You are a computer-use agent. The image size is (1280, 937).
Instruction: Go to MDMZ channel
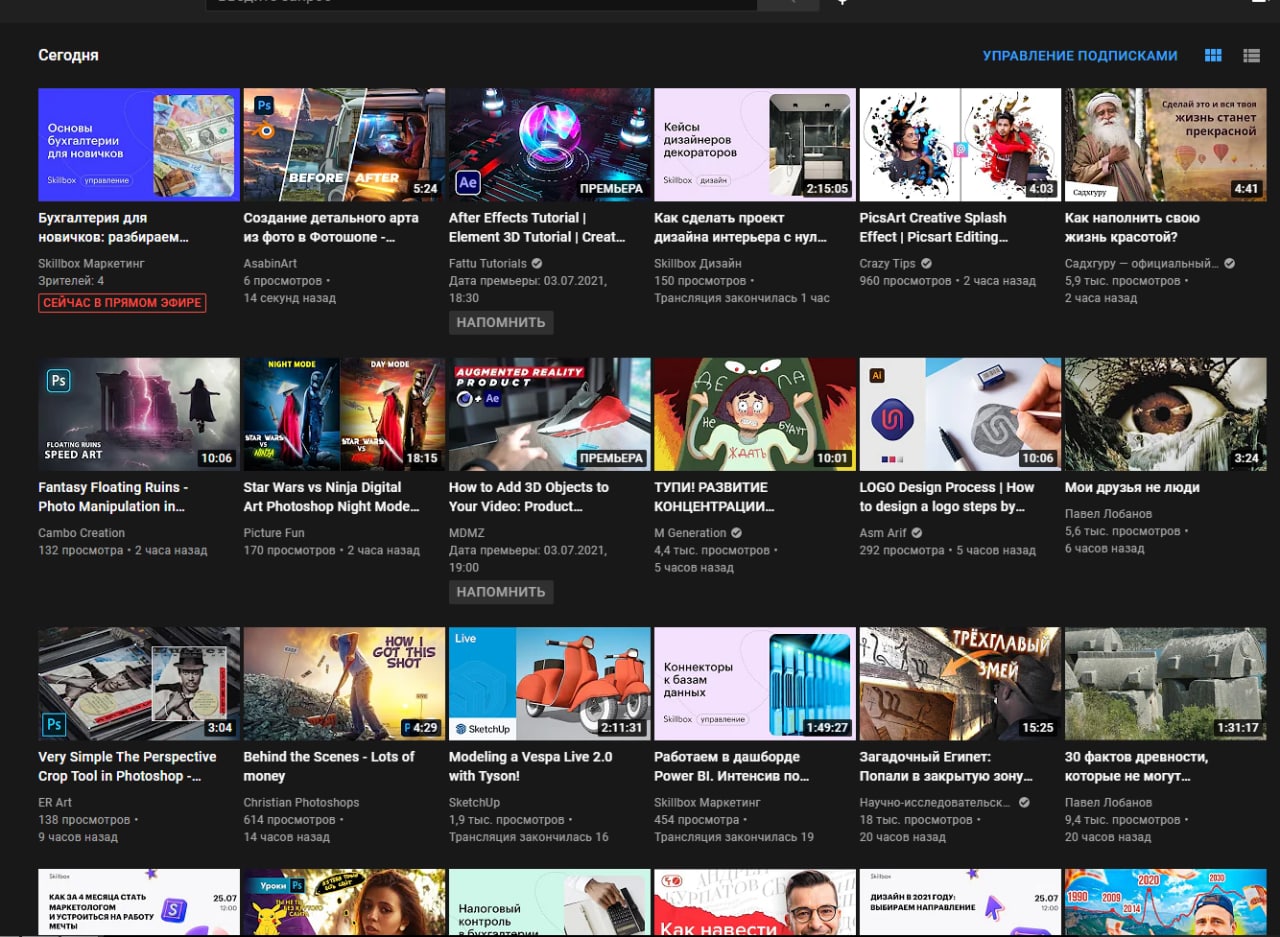pos(467,533)
